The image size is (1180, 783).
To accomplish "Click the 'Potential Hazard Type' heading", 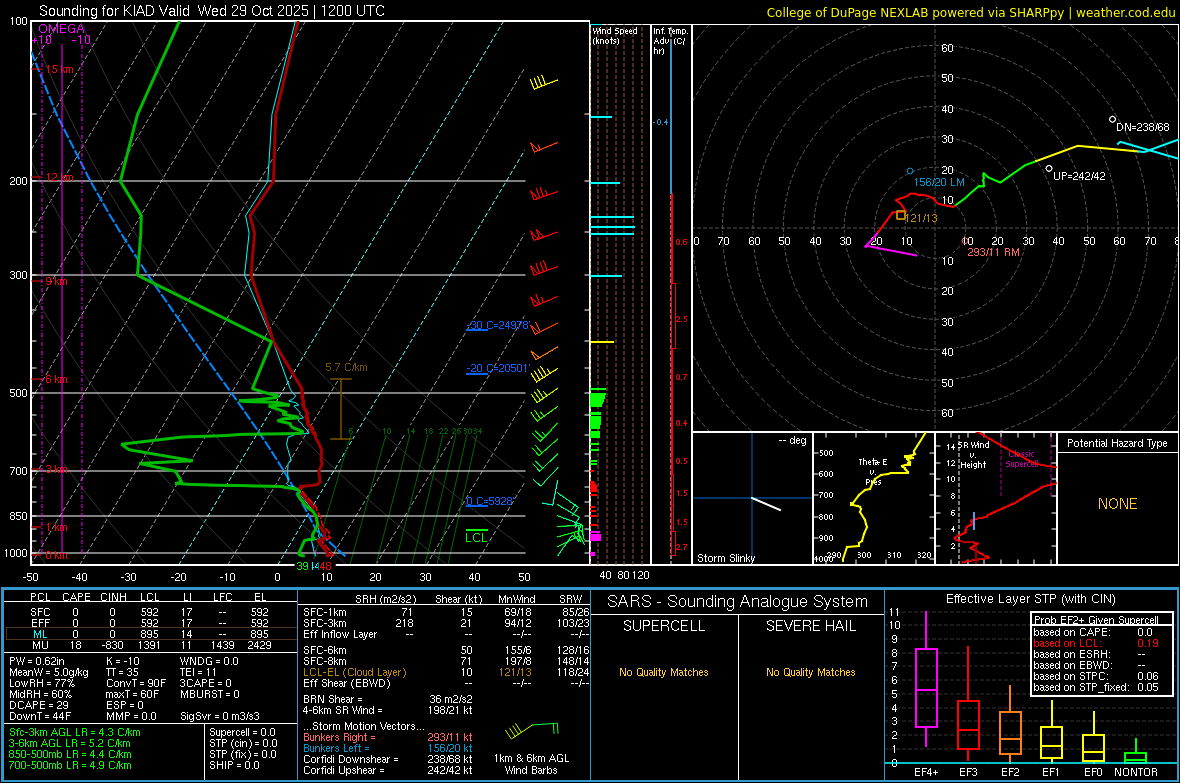I will (1117, 443).
